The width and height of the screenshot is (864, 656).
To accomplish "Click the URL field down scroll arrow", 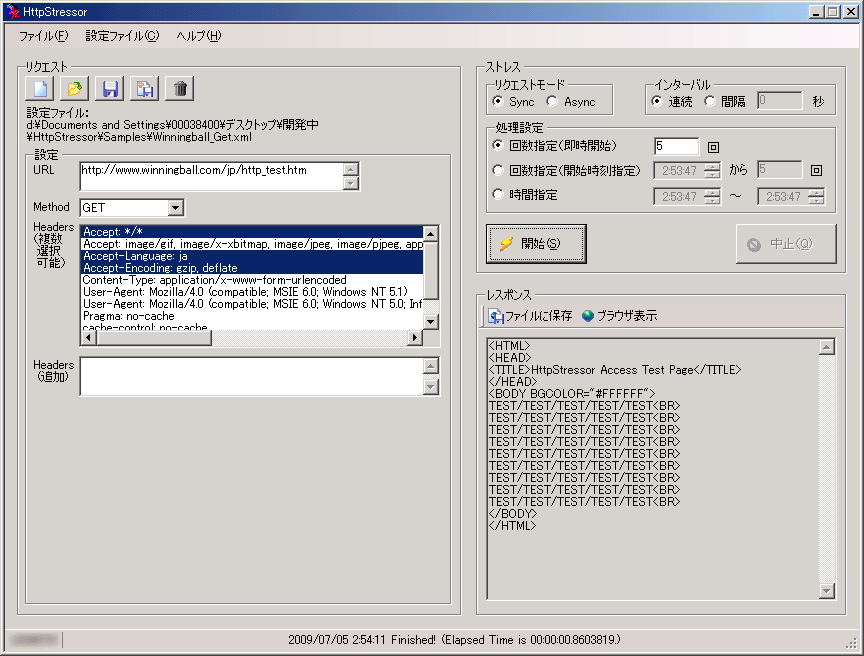I will [350, 183].
